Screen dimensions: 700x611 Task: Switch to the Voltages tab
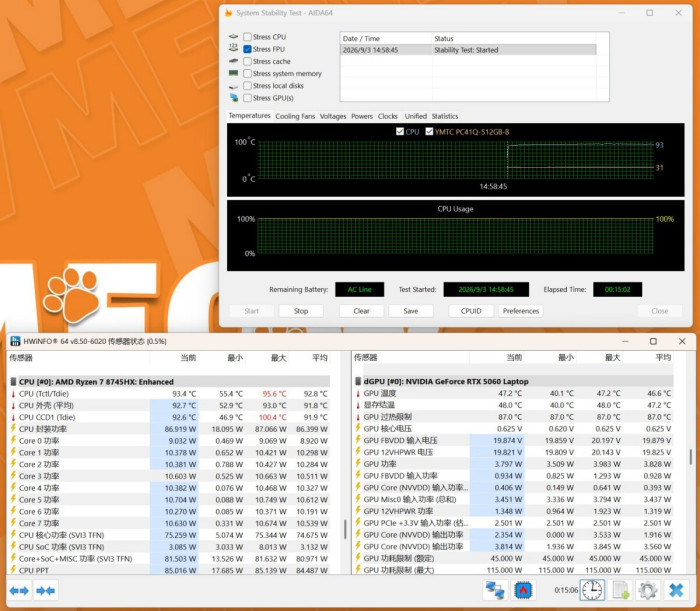(x=333, y=116)
